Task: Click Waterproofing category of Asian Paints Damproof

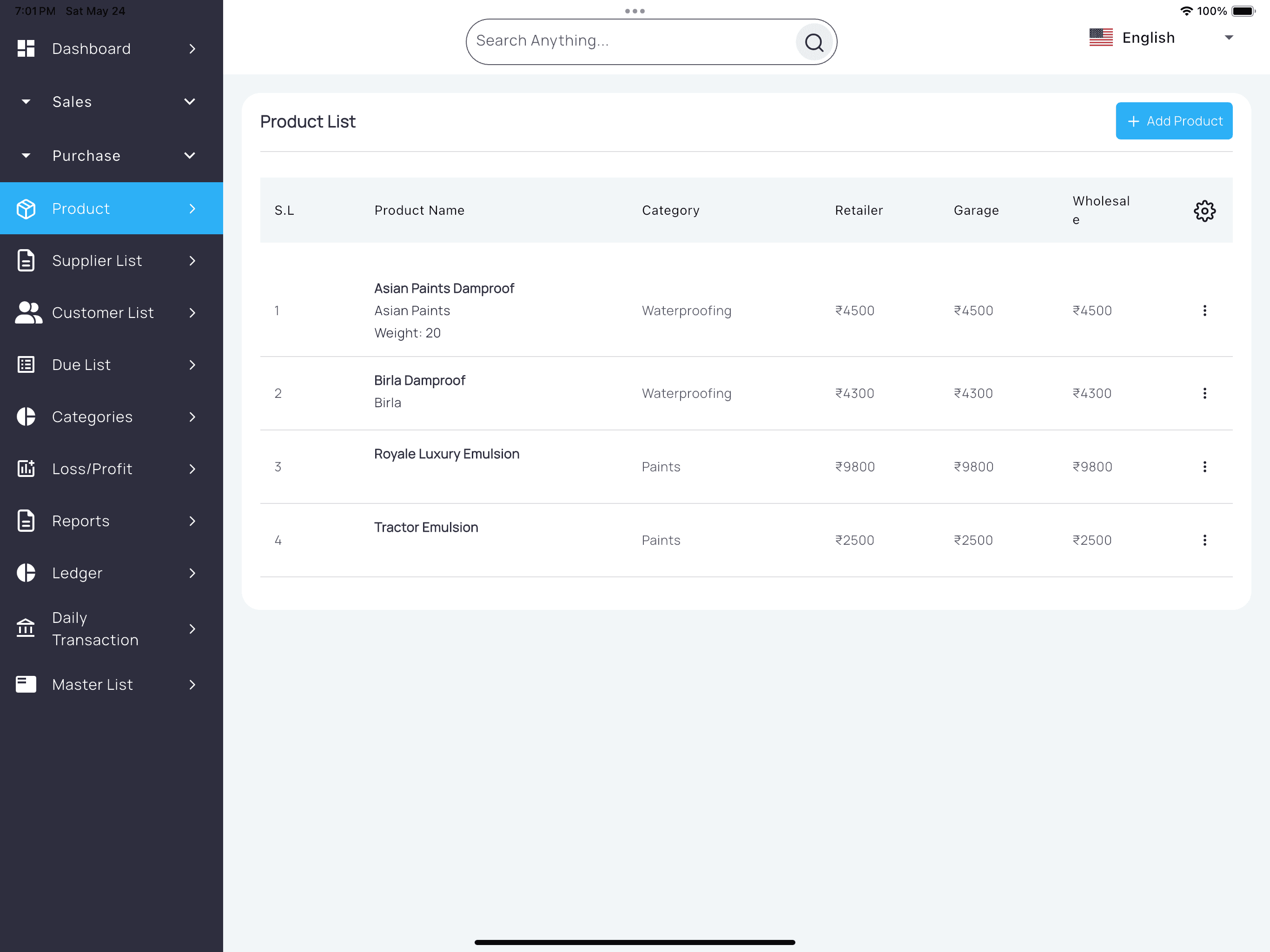Action: [x=686, y=311]
